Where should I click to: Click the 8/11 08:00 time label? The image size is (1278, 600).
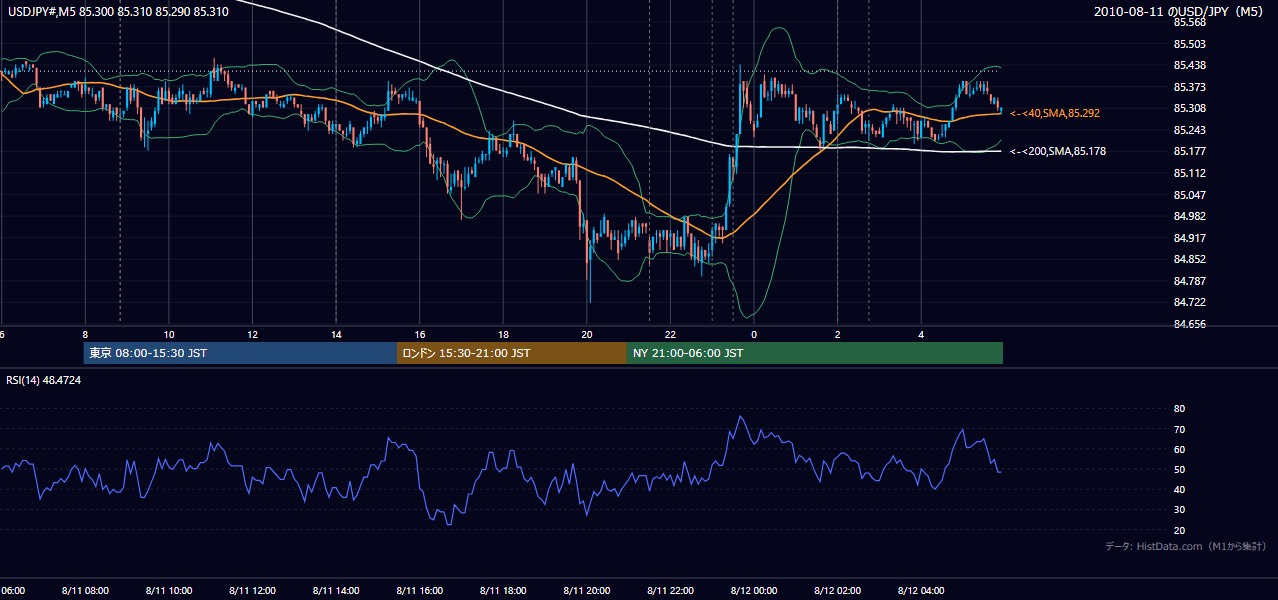(85, 591)
